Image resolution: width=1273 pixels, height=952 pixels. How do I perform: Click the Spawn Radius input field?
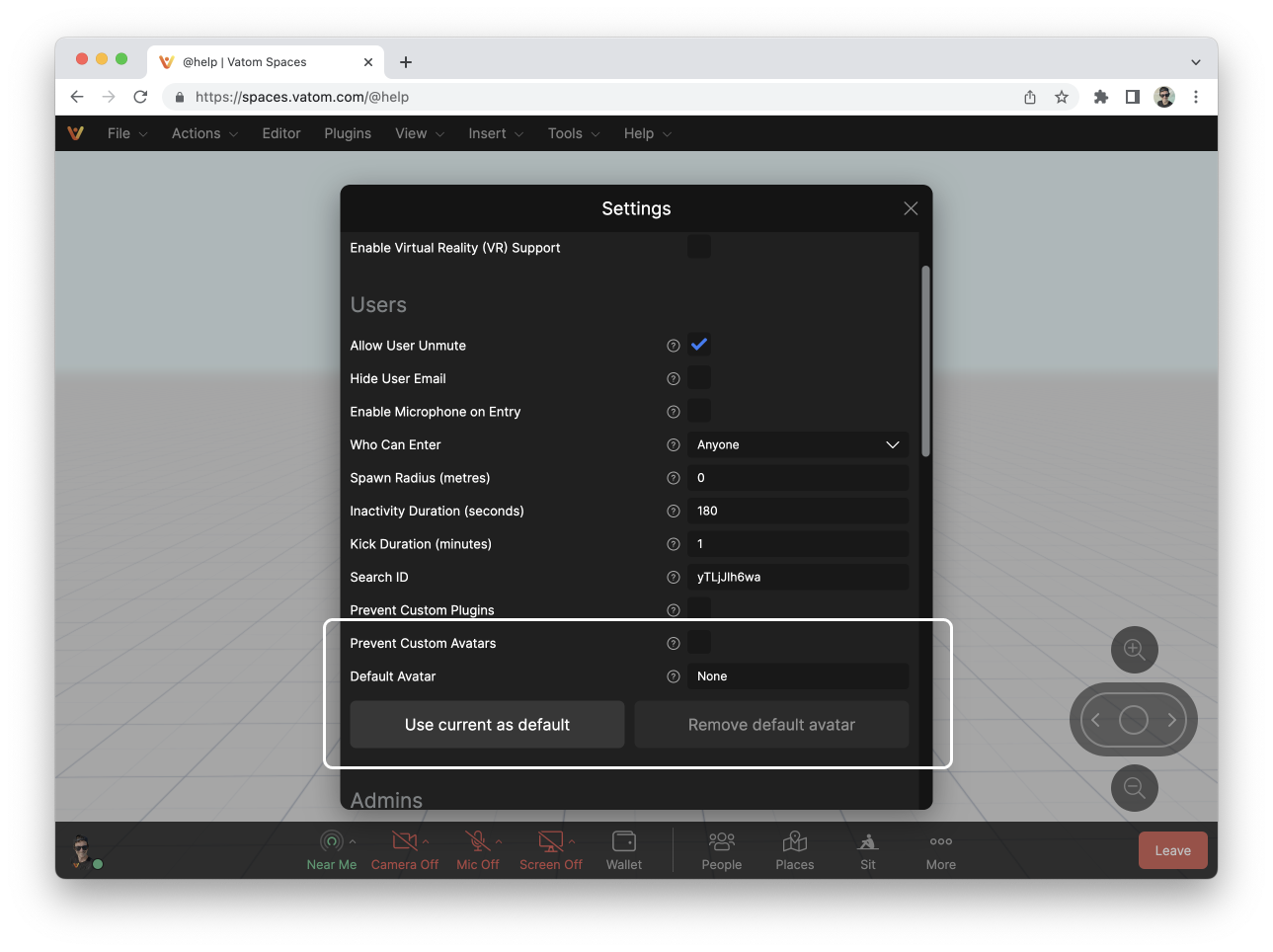[x=798, y=478]
